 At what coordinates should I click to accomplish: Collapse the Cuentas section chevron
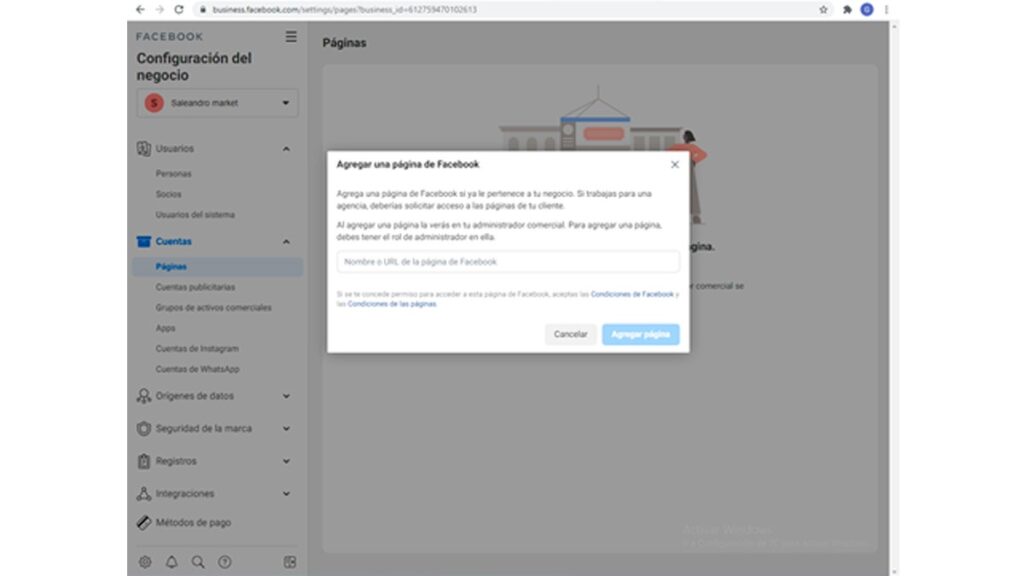(286, 242)
